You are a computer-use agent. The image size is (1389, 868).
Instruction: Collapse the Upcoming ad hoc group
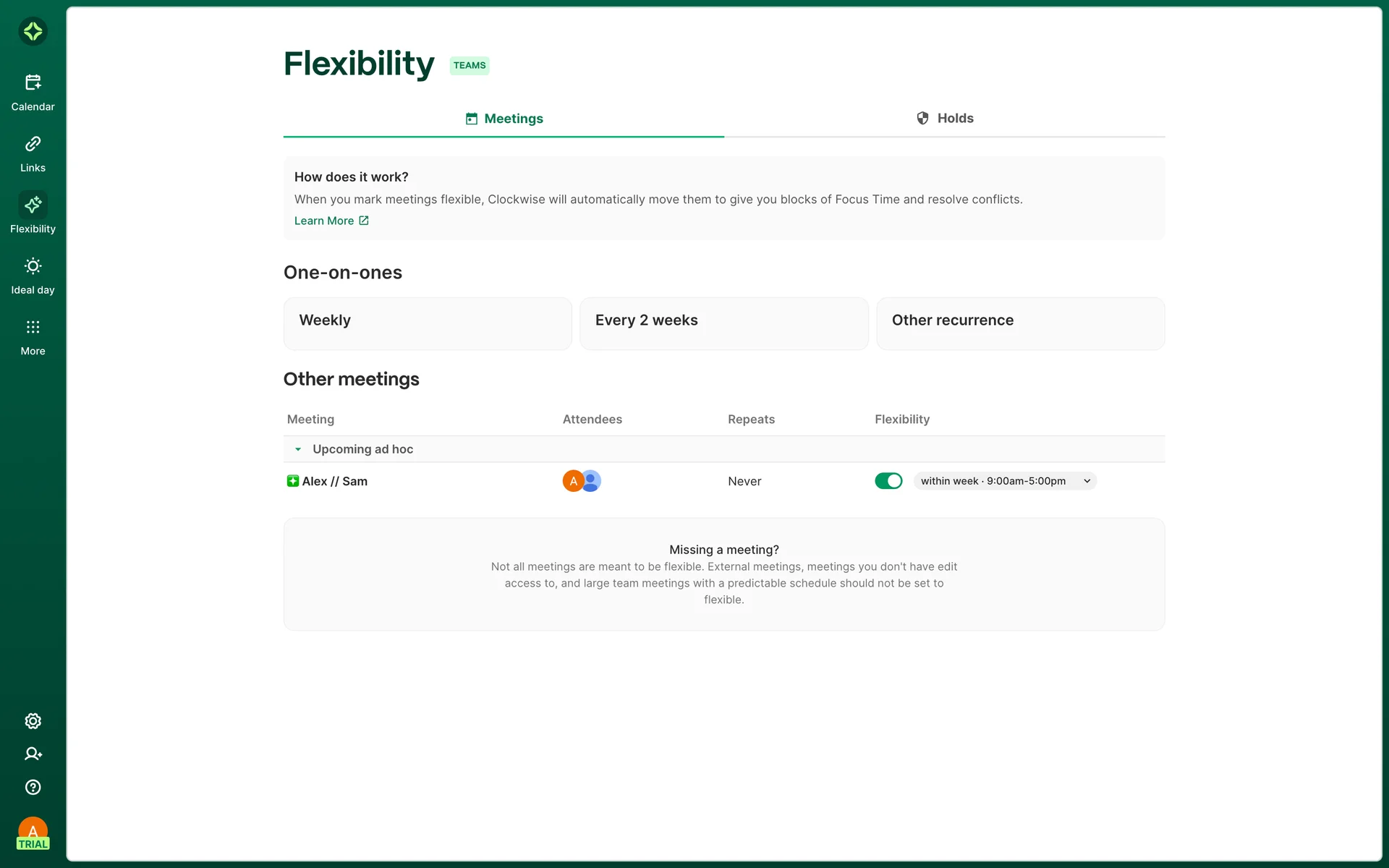click(298, 449)
